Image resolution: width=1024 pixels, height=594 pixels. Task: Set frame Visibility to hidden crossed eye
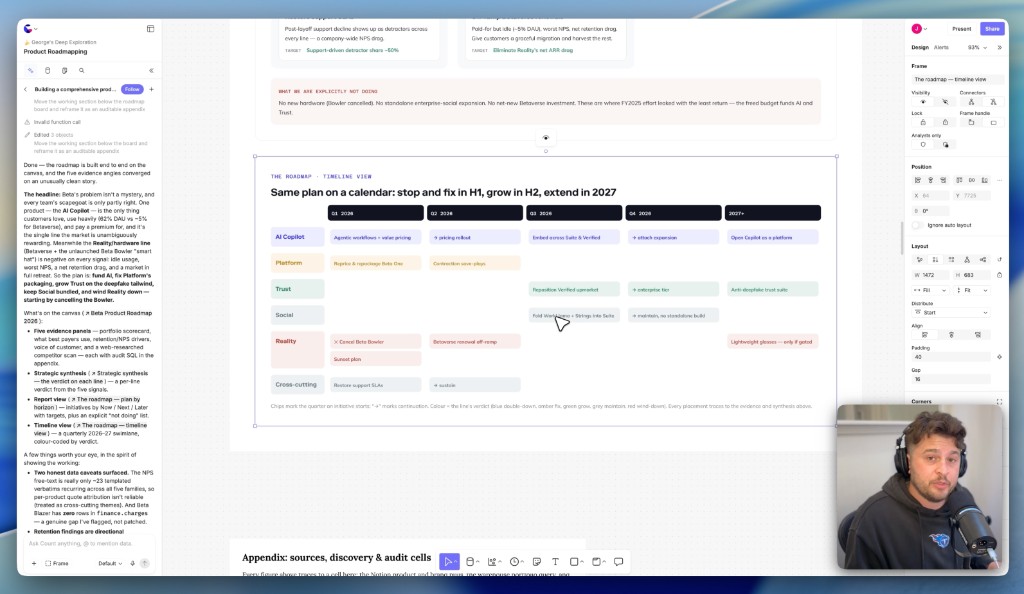coord(945,102)
